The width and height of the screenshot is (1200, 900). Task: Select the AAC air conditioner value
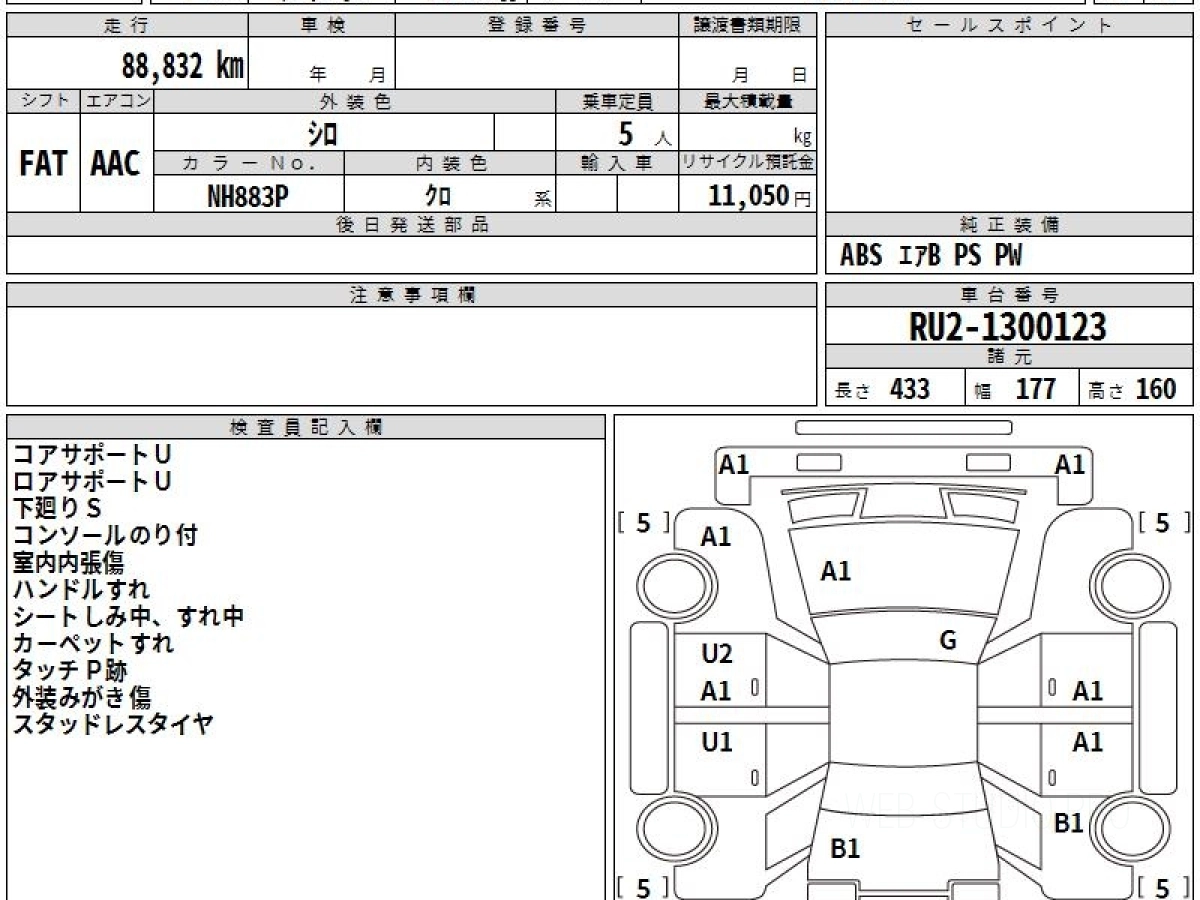pos(116,164)
